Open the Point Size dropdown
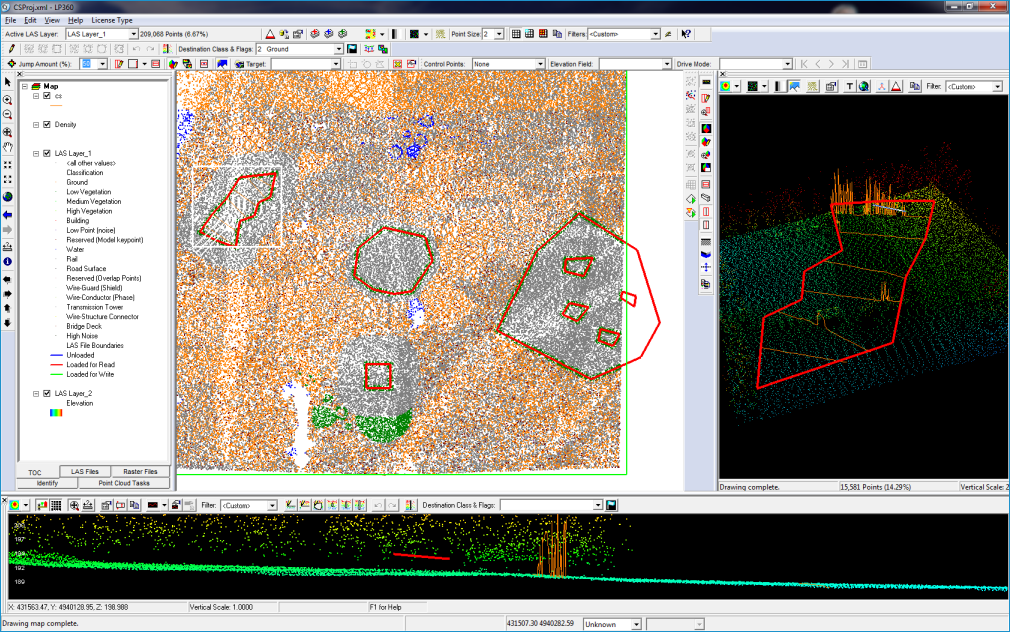 (499, 34)
